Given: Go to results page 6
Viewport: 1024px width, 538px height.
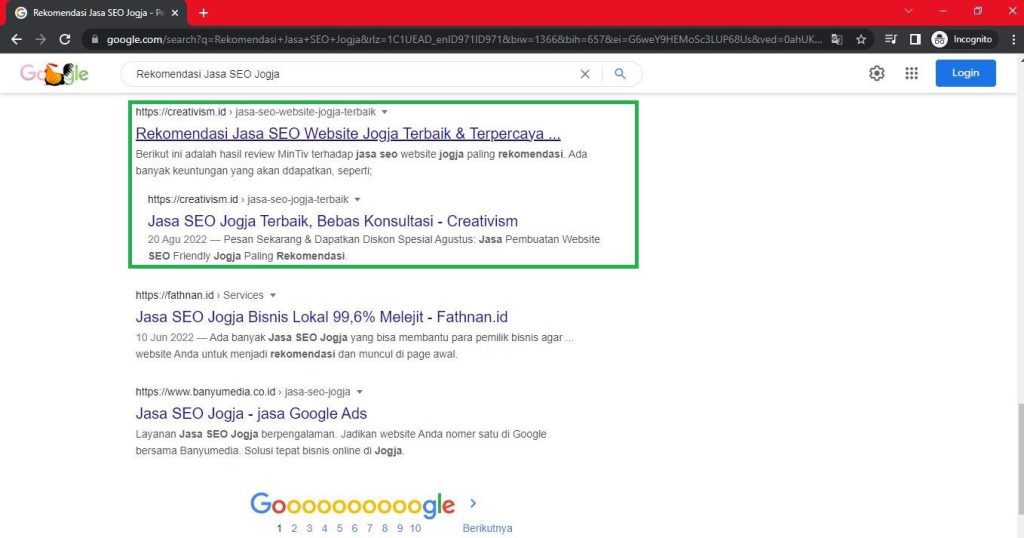Looking at the screenshot, I should pos(354,528).
